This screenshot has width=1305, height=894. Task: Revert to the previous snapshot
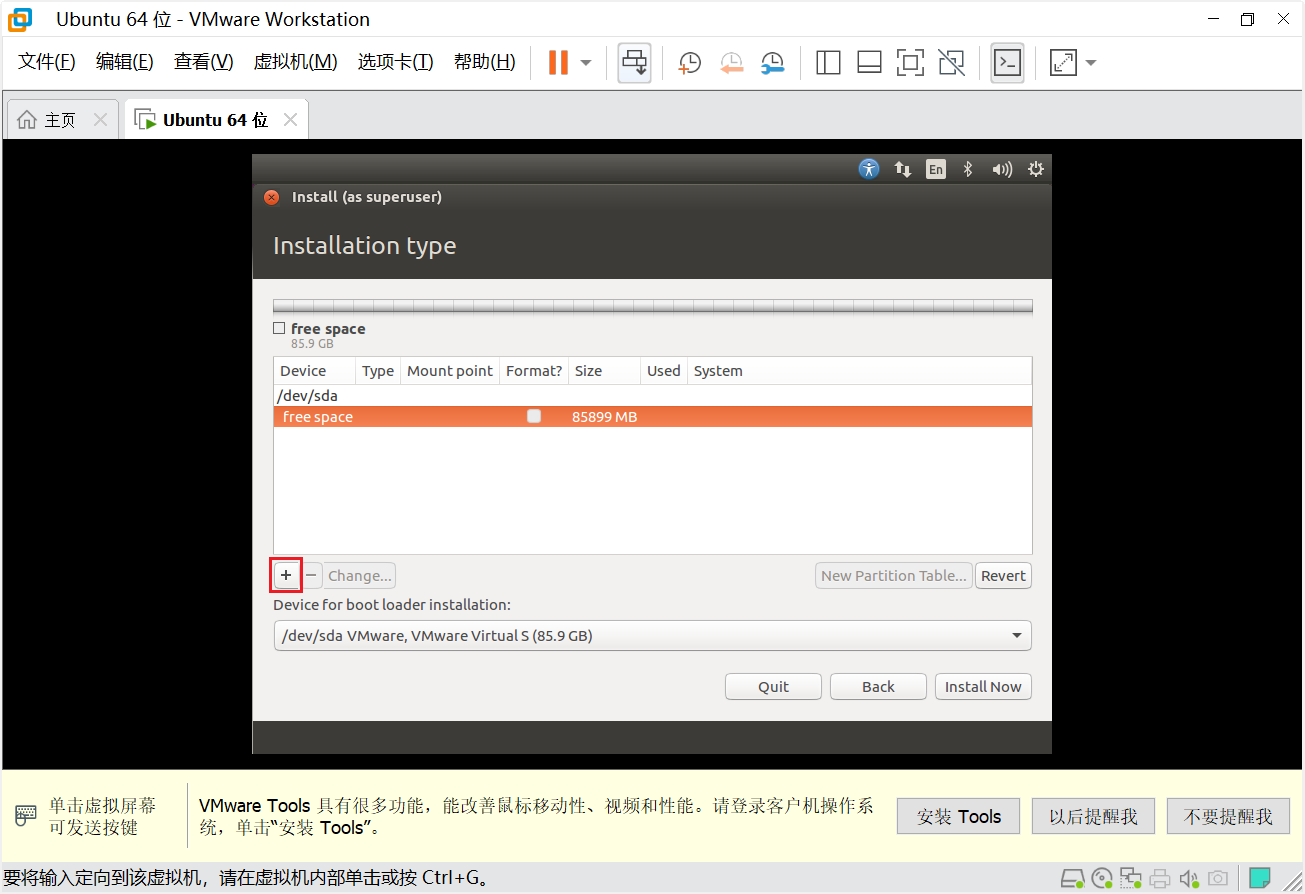(732, 62)
